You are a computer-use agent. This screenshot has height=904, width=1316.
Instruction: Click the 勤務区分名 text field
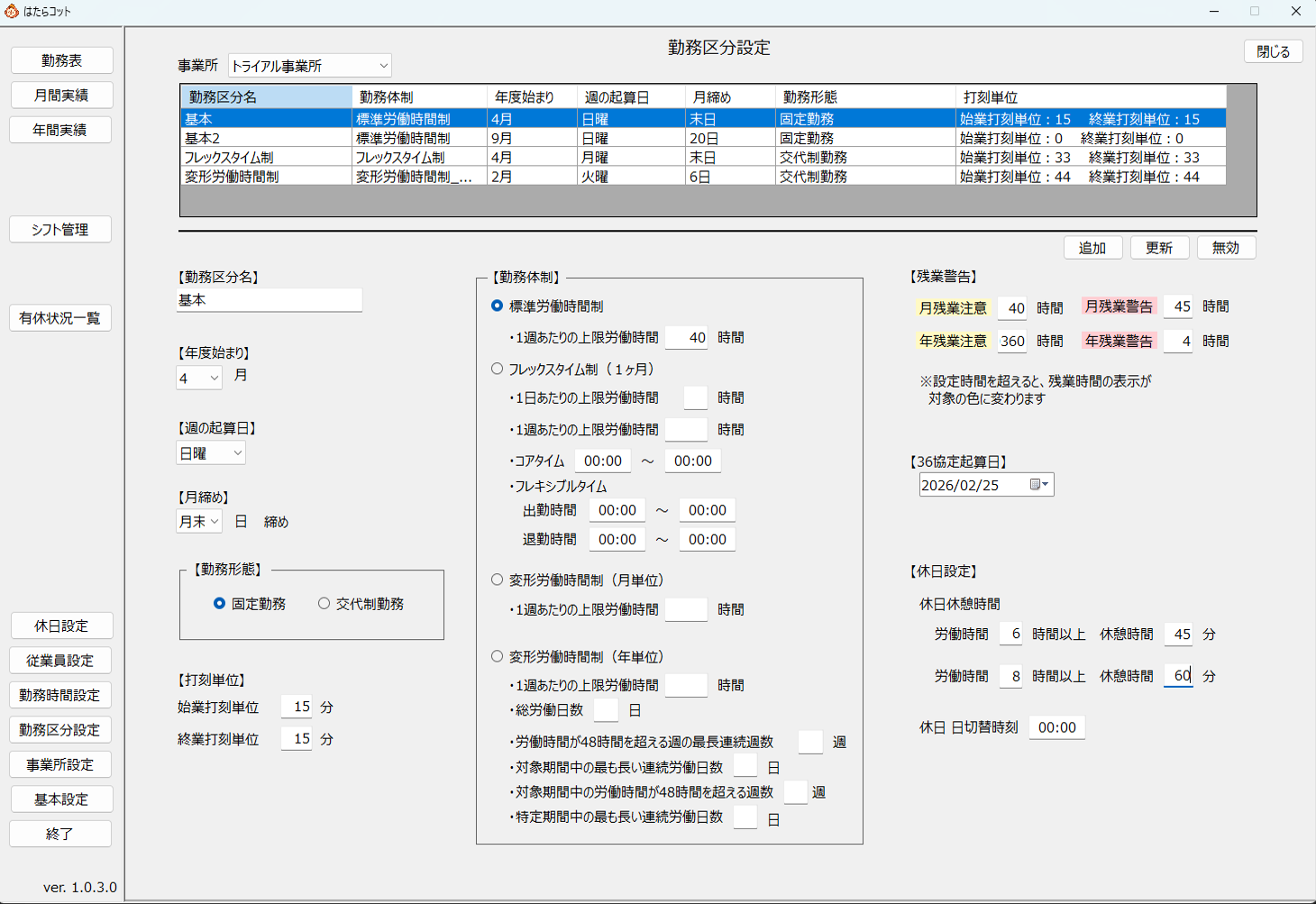pyautogui.click(x=269, y=300)
